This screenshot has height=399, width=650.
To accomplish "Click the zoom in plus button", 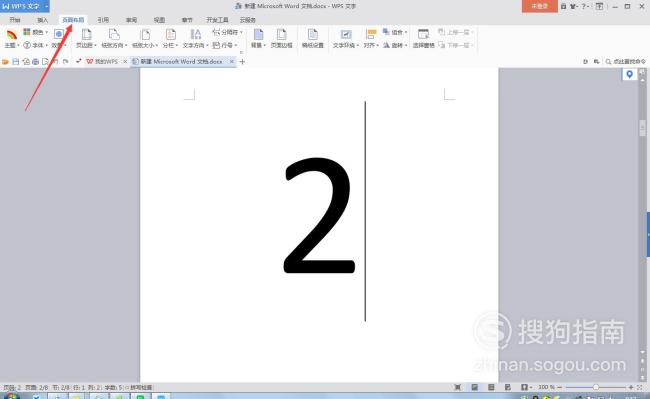I will click(631, 387).
